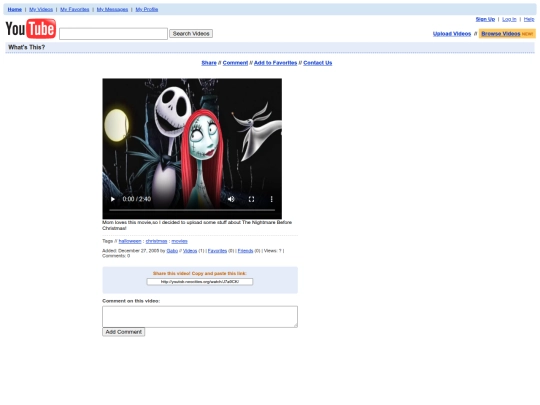540x405 pixels.
Task: Click the Browse Videos button
Action: (507, 34)
